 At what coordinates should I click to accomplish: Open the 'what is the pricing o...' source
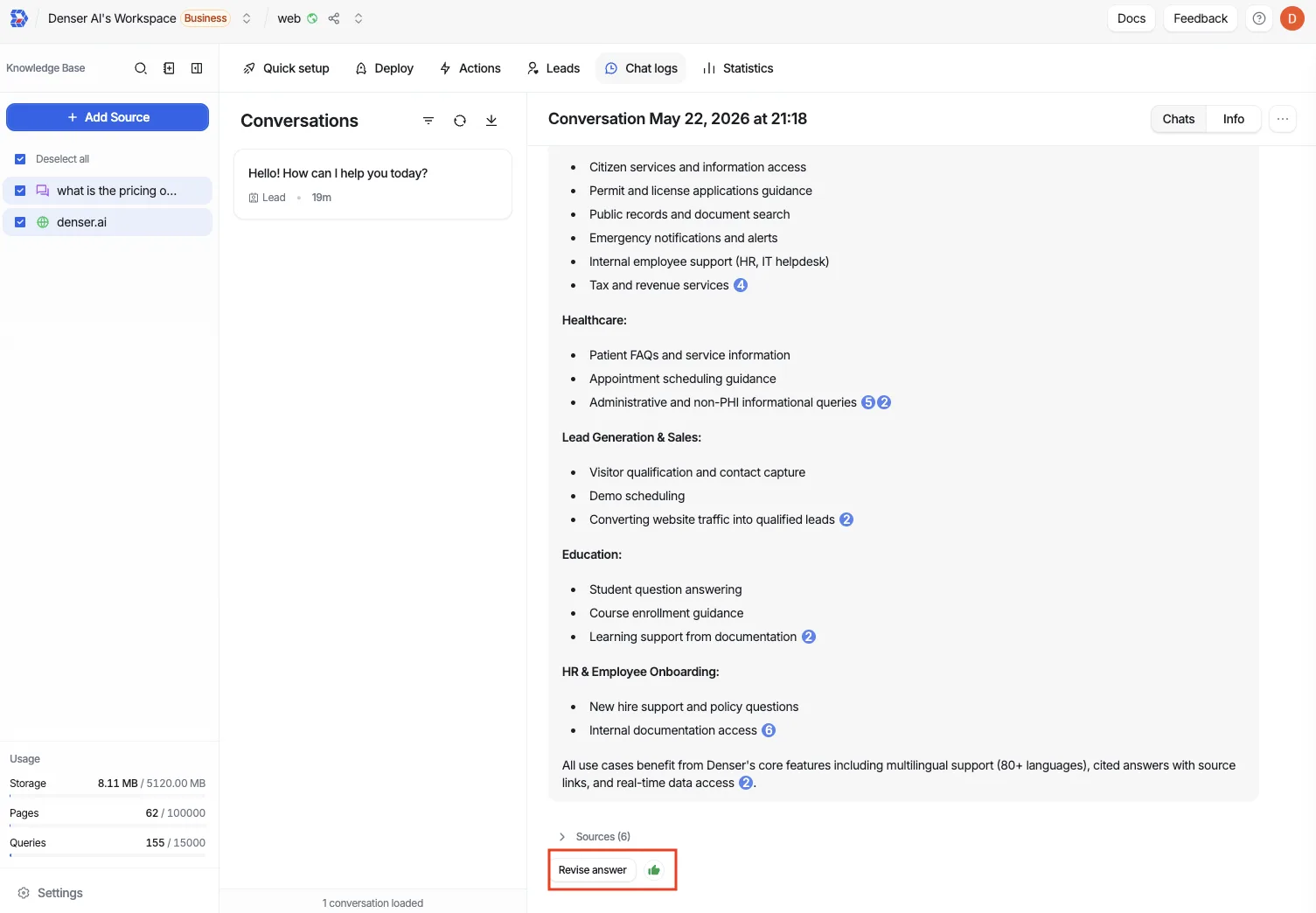(x=116, y=191)
